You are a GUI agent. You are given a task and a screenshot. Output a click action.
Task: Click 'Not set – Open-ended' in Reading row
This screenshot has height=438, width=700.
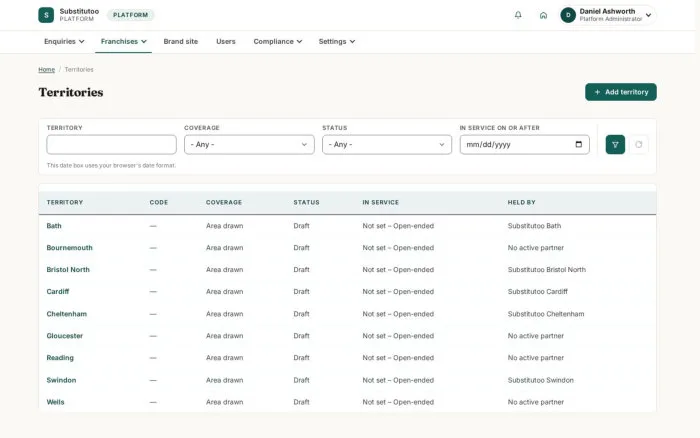(398, 358)
